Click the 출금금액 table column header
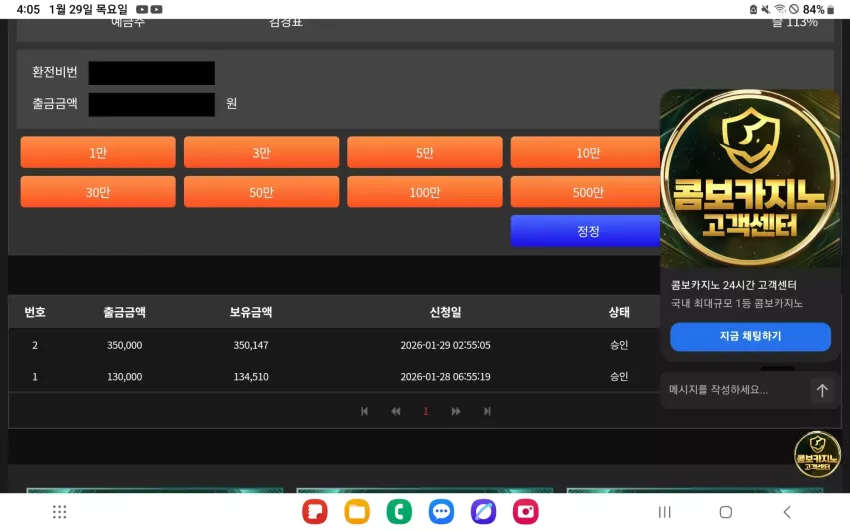850x531 pixels. tap(124, 312)
